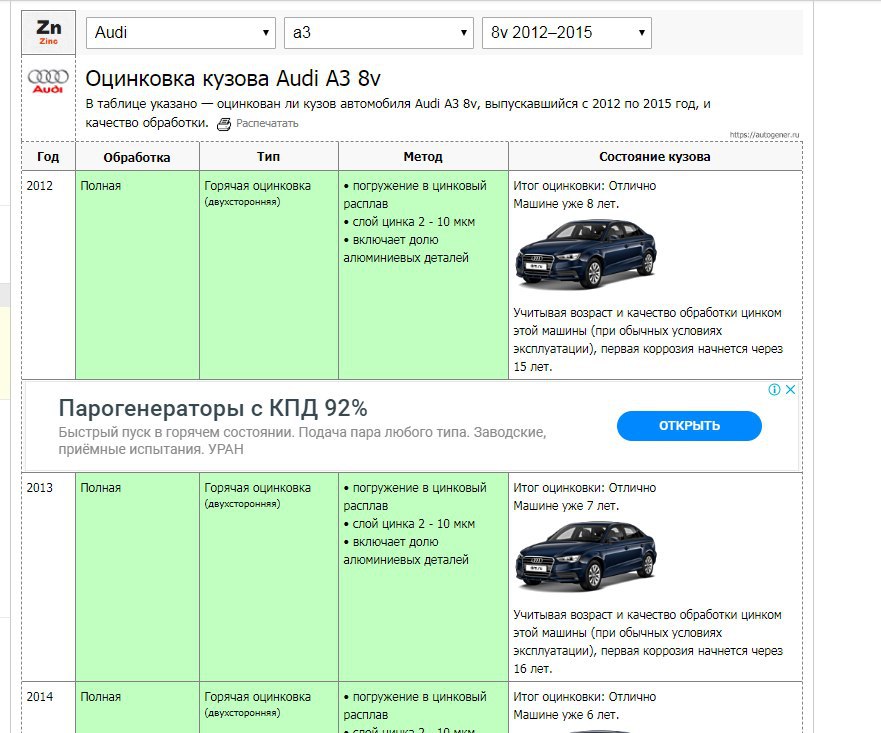Click the page title Оцинковка кузова Audi A3 8v

[x=233, y=79]
